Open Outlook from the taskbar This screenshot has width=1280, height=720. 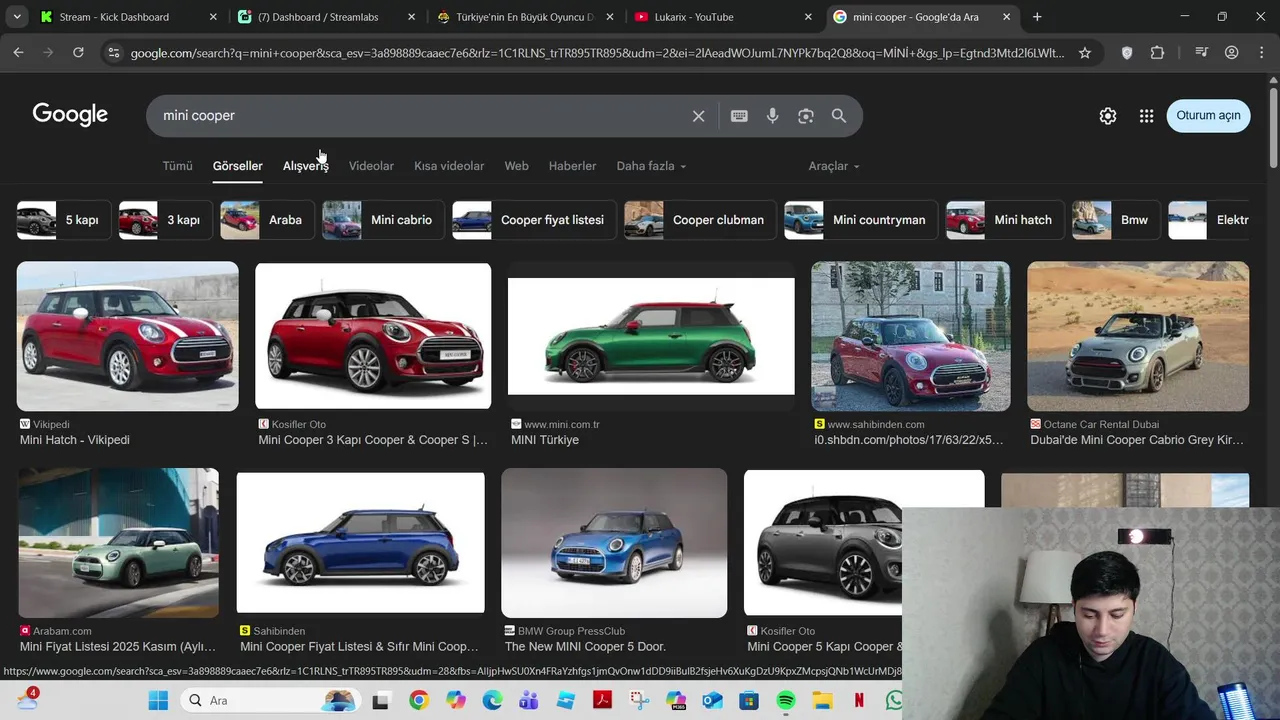tap(712, 700)
